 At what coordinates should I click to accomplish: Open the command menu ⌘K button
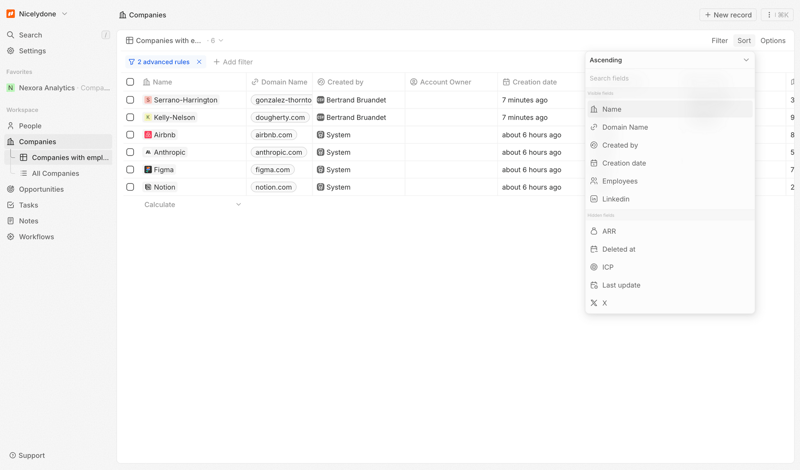pyautogui.click(x=777, y=15)
